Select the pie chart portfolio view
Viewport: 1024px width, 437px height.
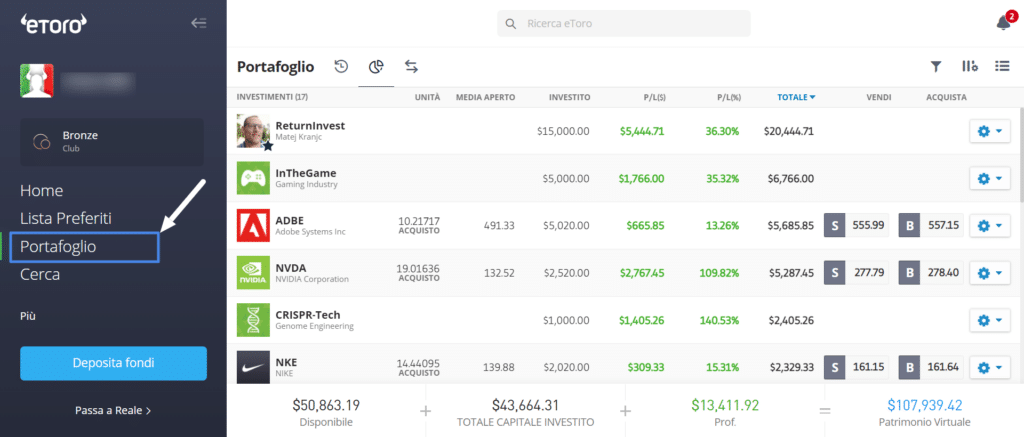[x=376, y=66]
